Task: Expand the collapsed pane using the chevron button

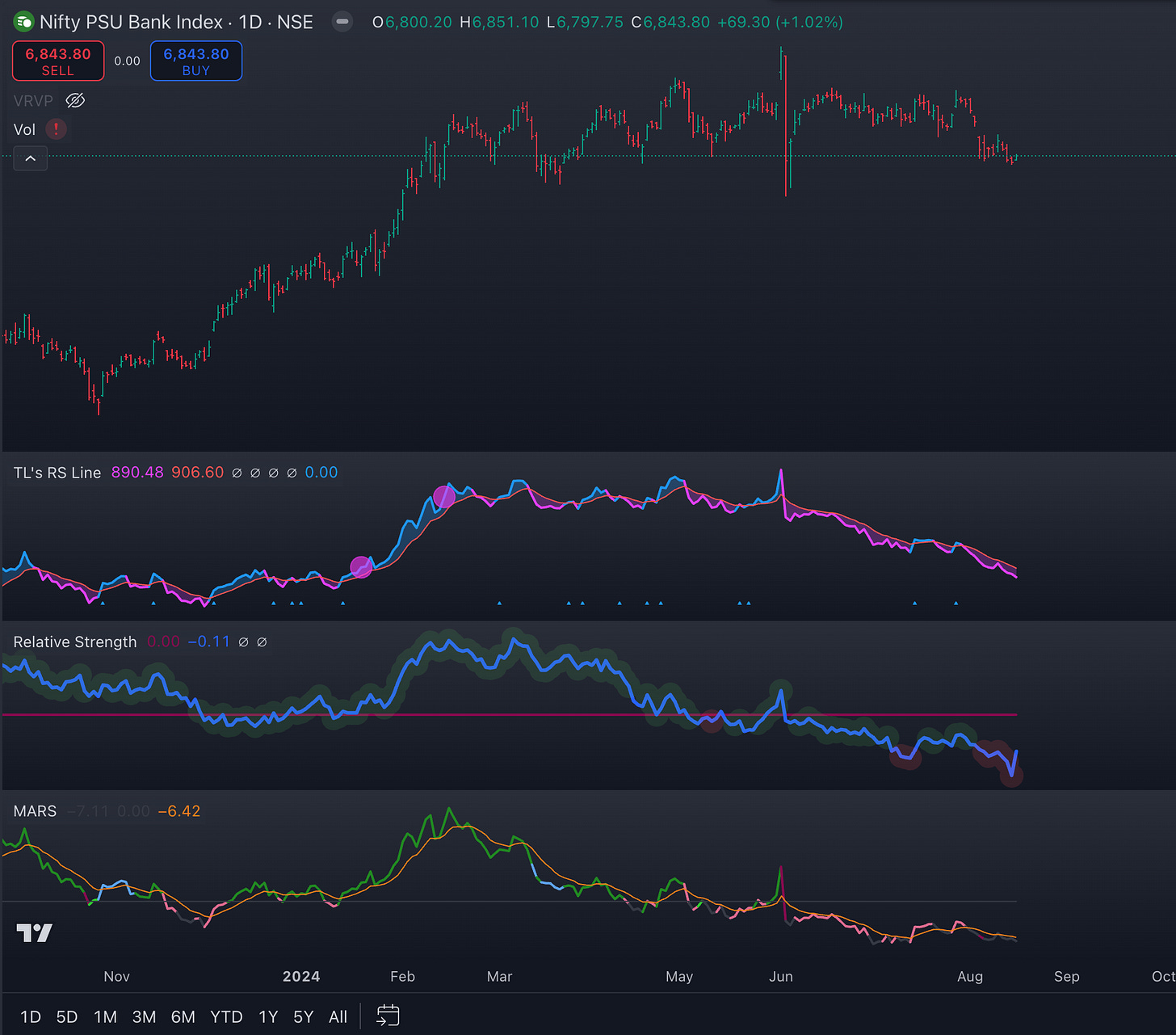Action: (x=30, y=158)
